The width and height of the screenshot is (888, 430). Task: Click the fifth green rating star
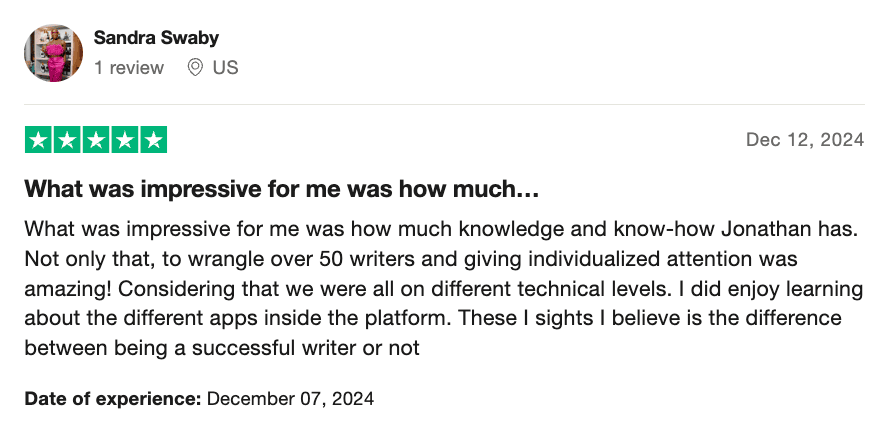point(153,140)
